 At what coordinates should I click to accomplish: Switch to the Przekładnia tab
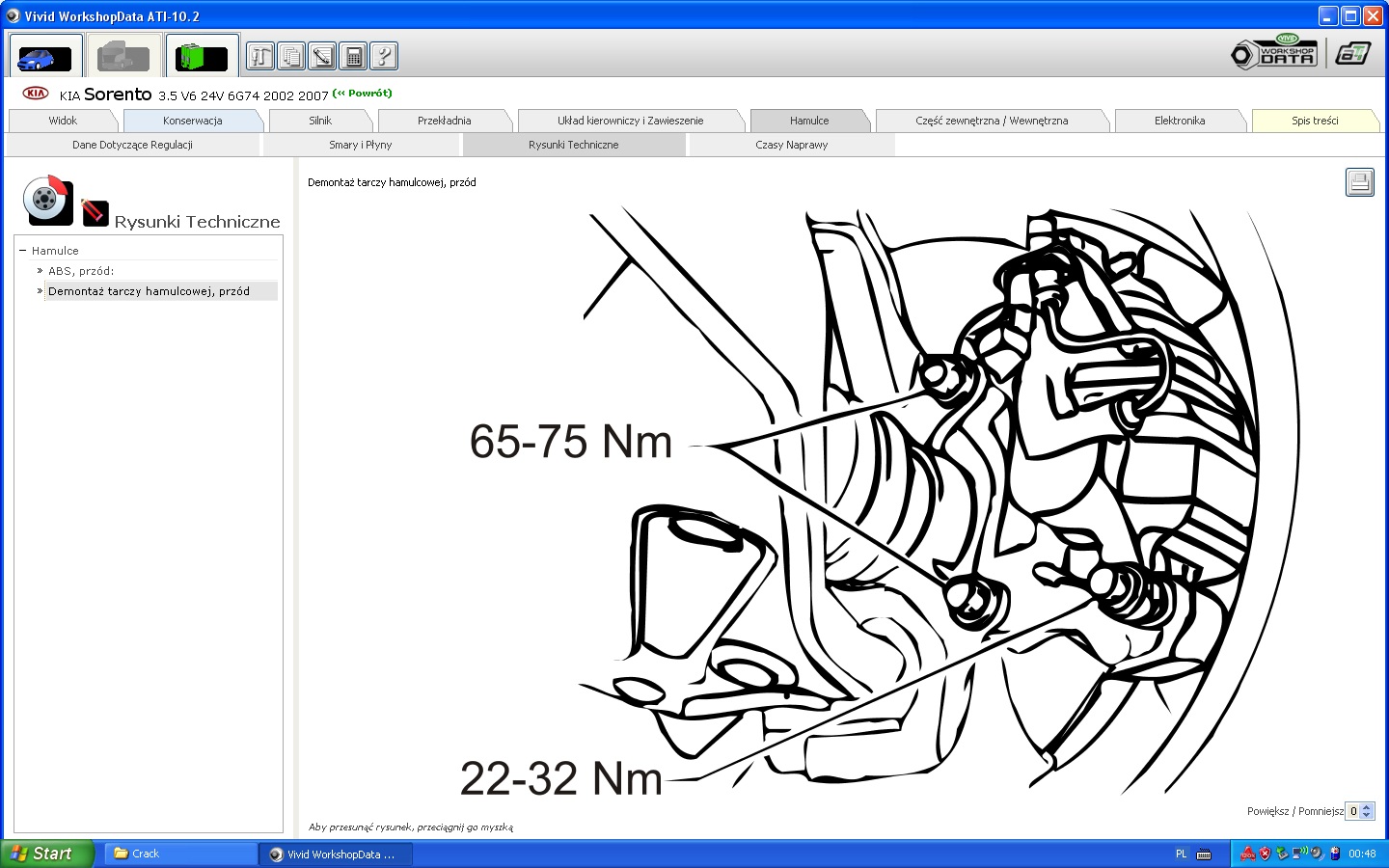pyautogui.click(x=445, y=121)
